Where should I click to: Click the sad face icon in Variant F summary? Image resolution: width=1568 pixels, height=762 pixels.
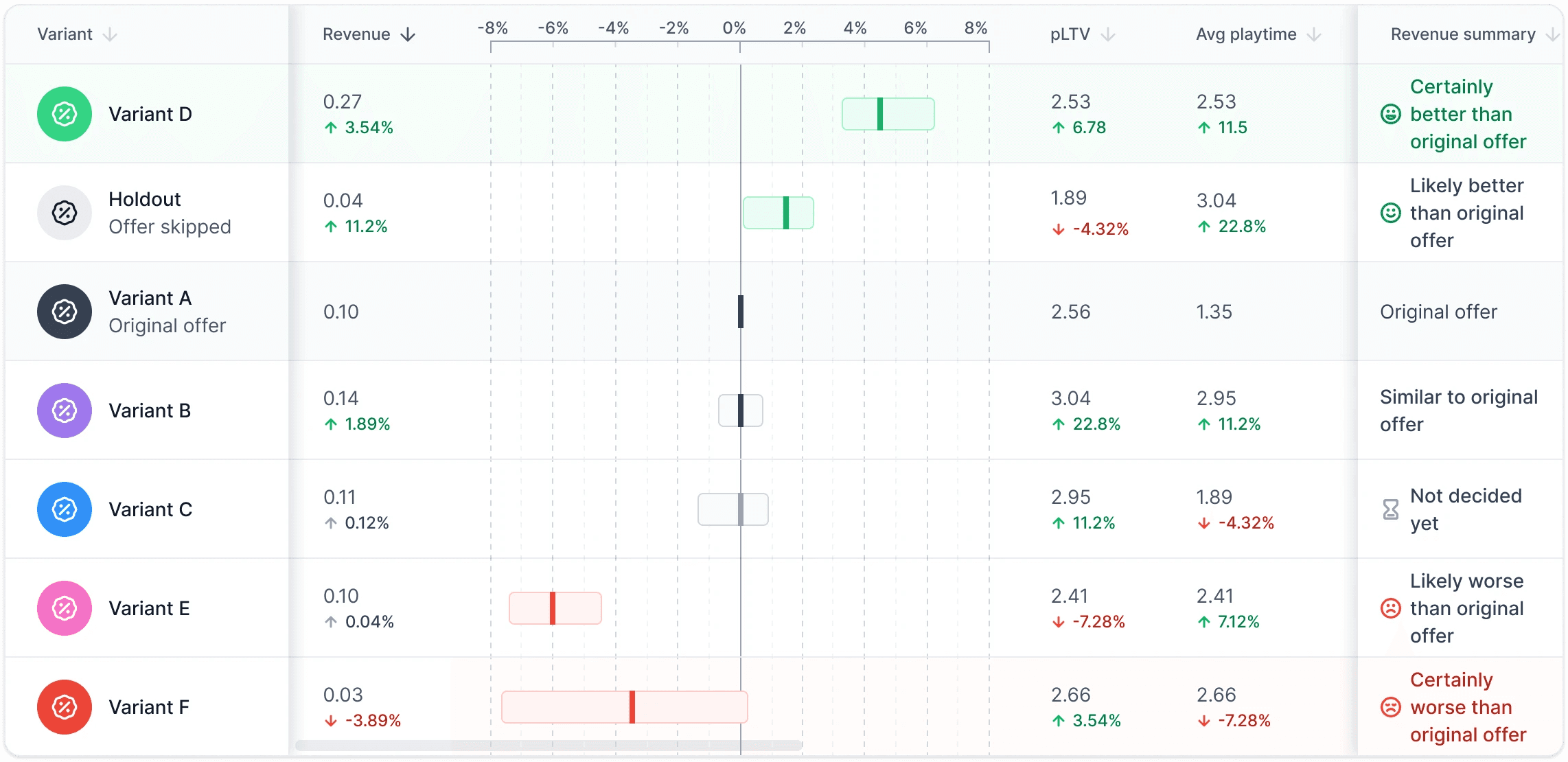click(x=1391, y=707)
